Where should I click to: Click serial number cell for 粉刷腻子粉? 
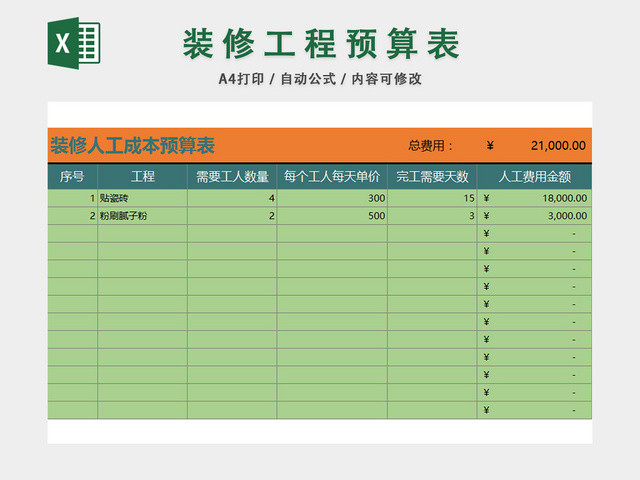coord(72,216)
